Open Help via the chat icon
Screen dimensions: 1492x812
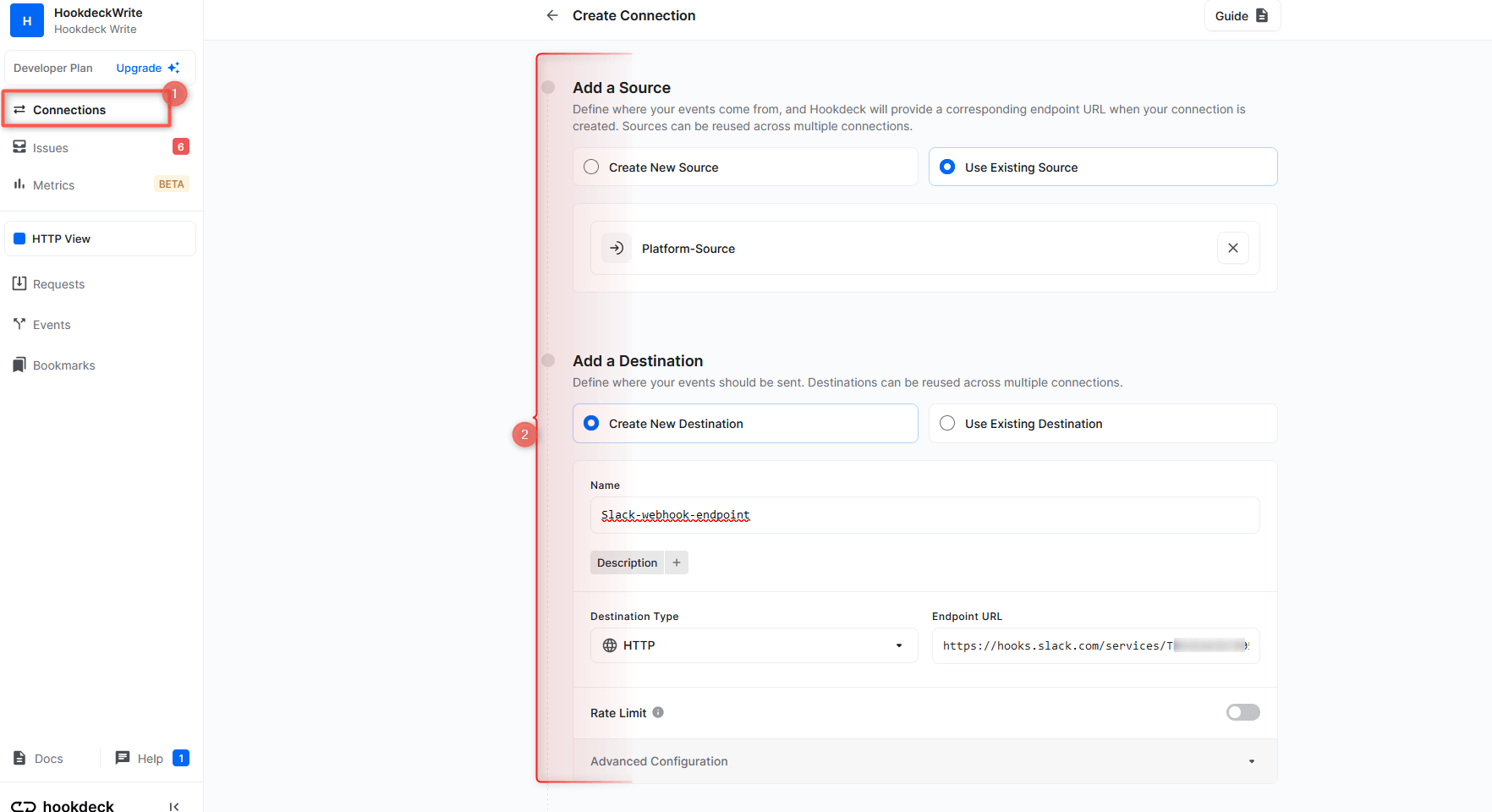click(x=123, y=758)
